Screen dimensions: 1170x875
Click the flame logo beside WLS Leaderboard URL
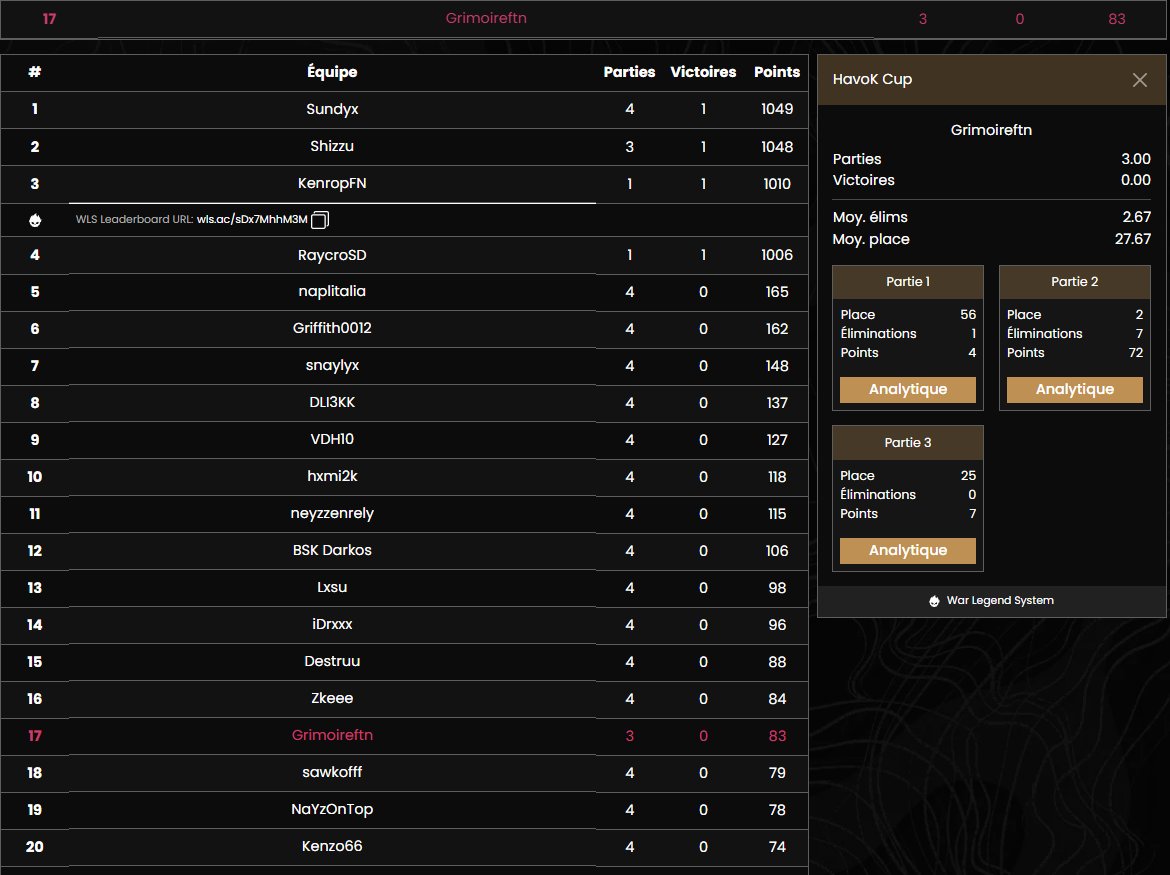[x=35, y=220]
